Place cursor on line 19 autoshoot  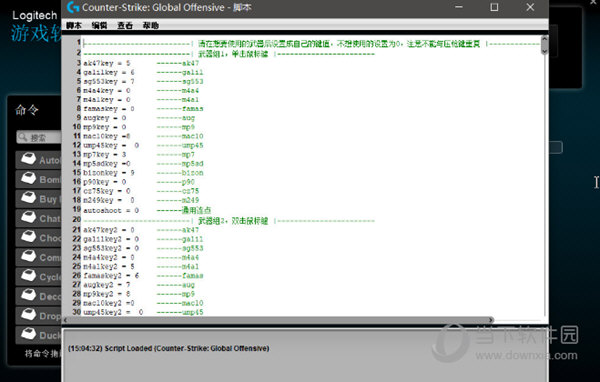[111, 210]
